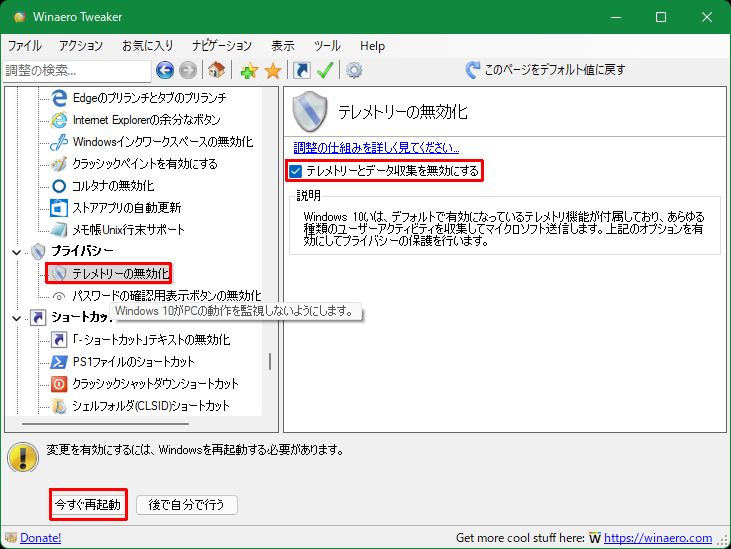This screenshot has height=549, width=731.
Task: Click the eye icon for password reveal item
Action: 59,296
